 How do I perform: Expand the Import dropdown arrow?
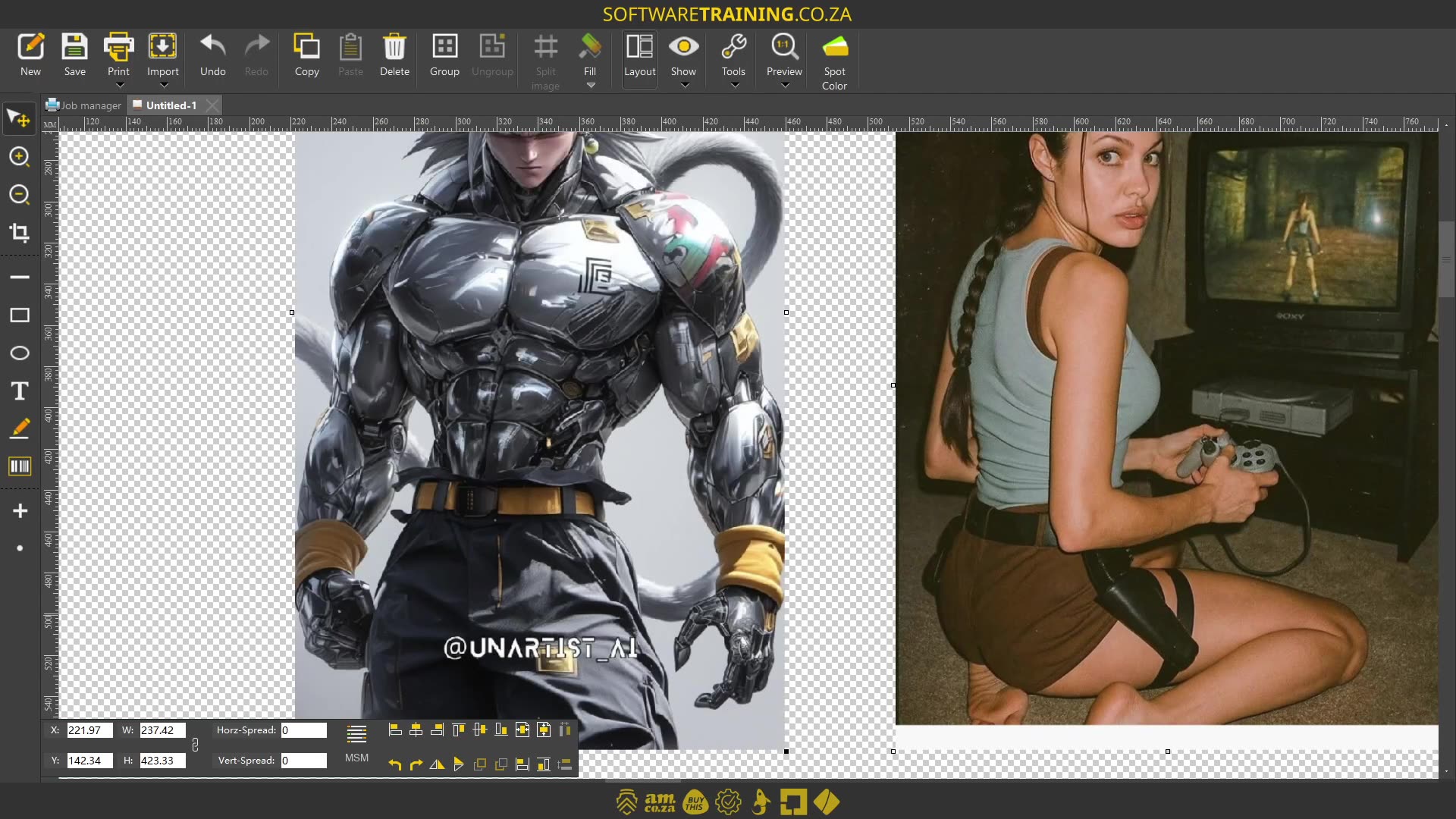[163, 85]
